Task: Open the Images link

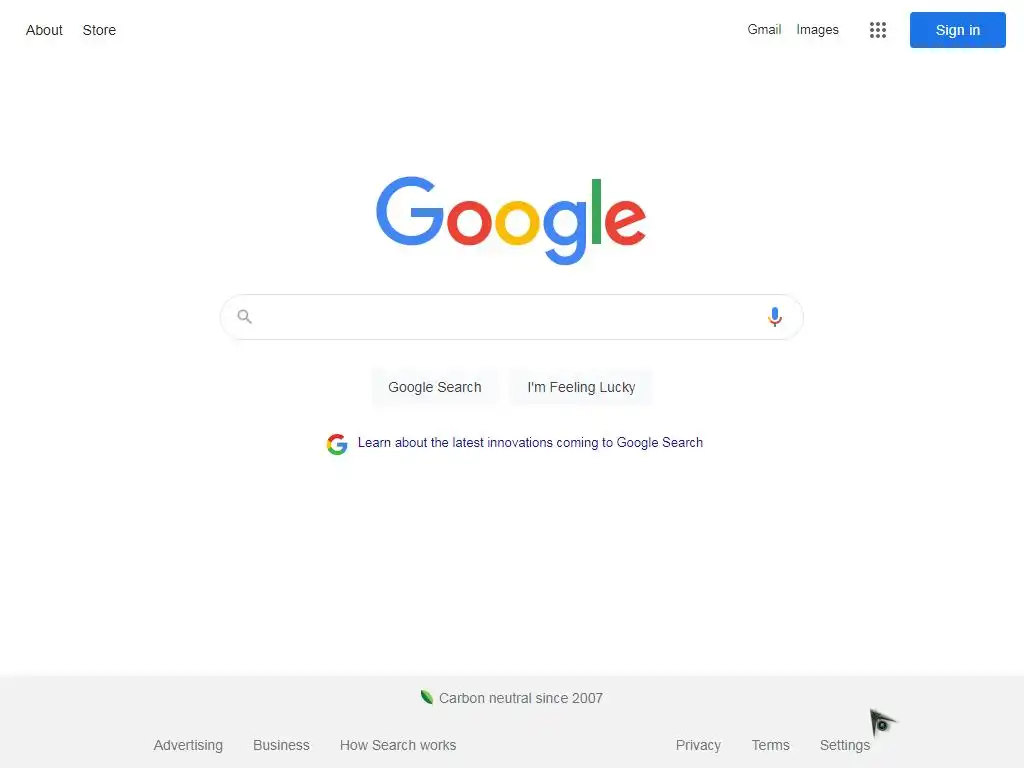Action: (817, 29)
